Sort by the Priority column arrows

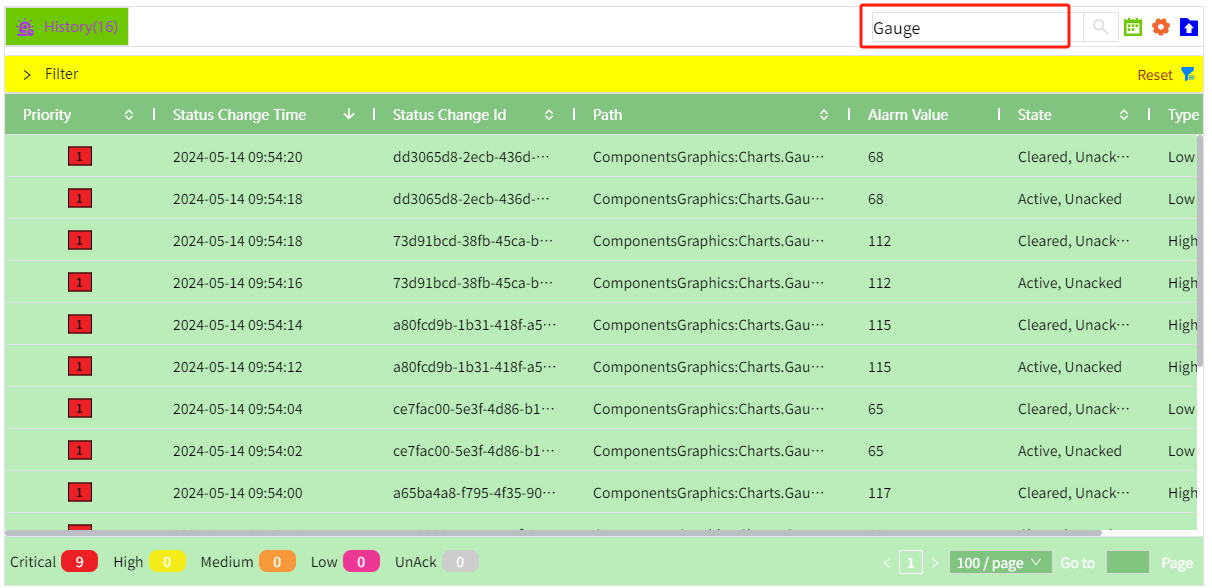[x=129, y=115]
